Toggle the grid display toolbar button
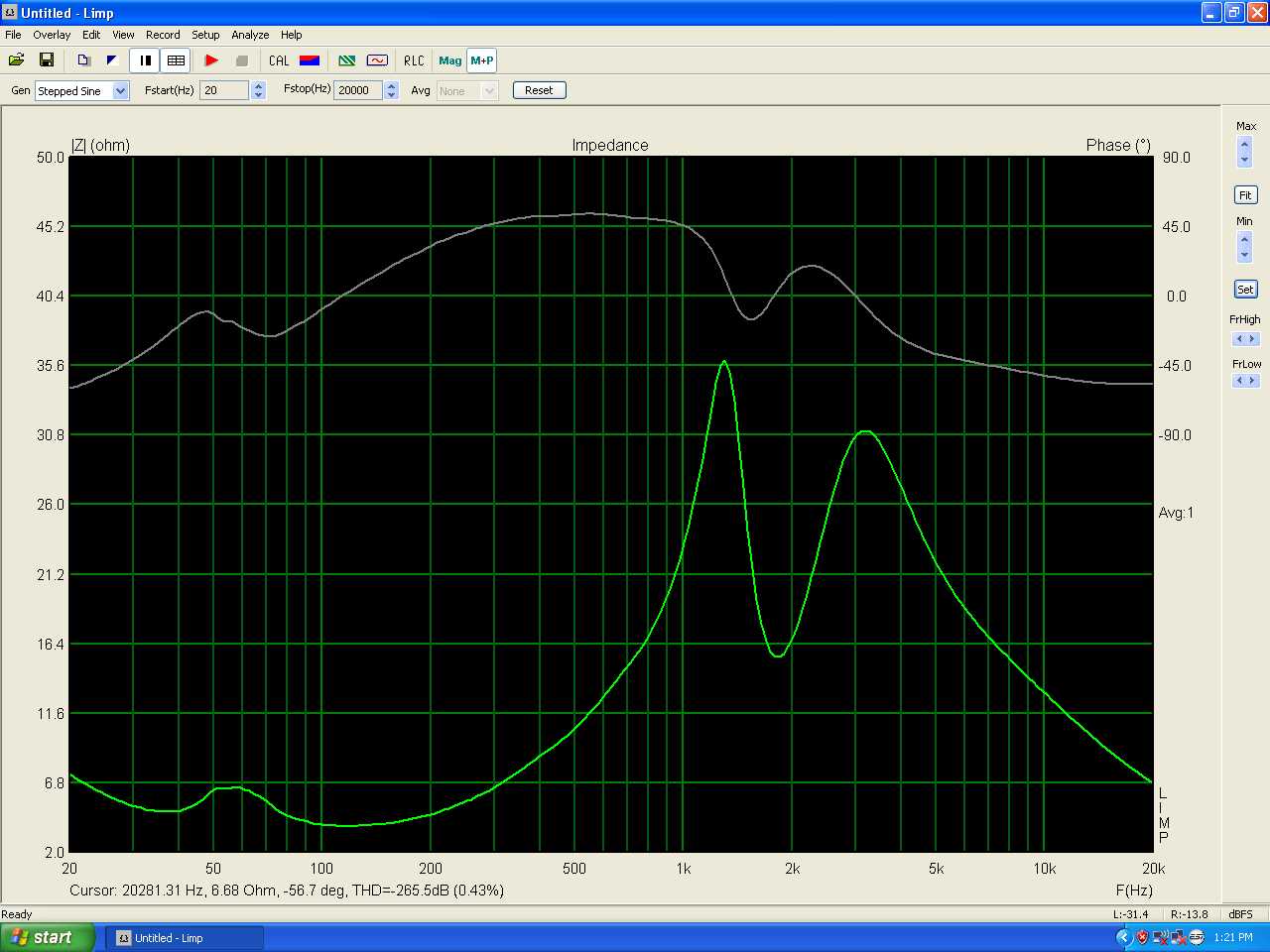 pos(176,60)
